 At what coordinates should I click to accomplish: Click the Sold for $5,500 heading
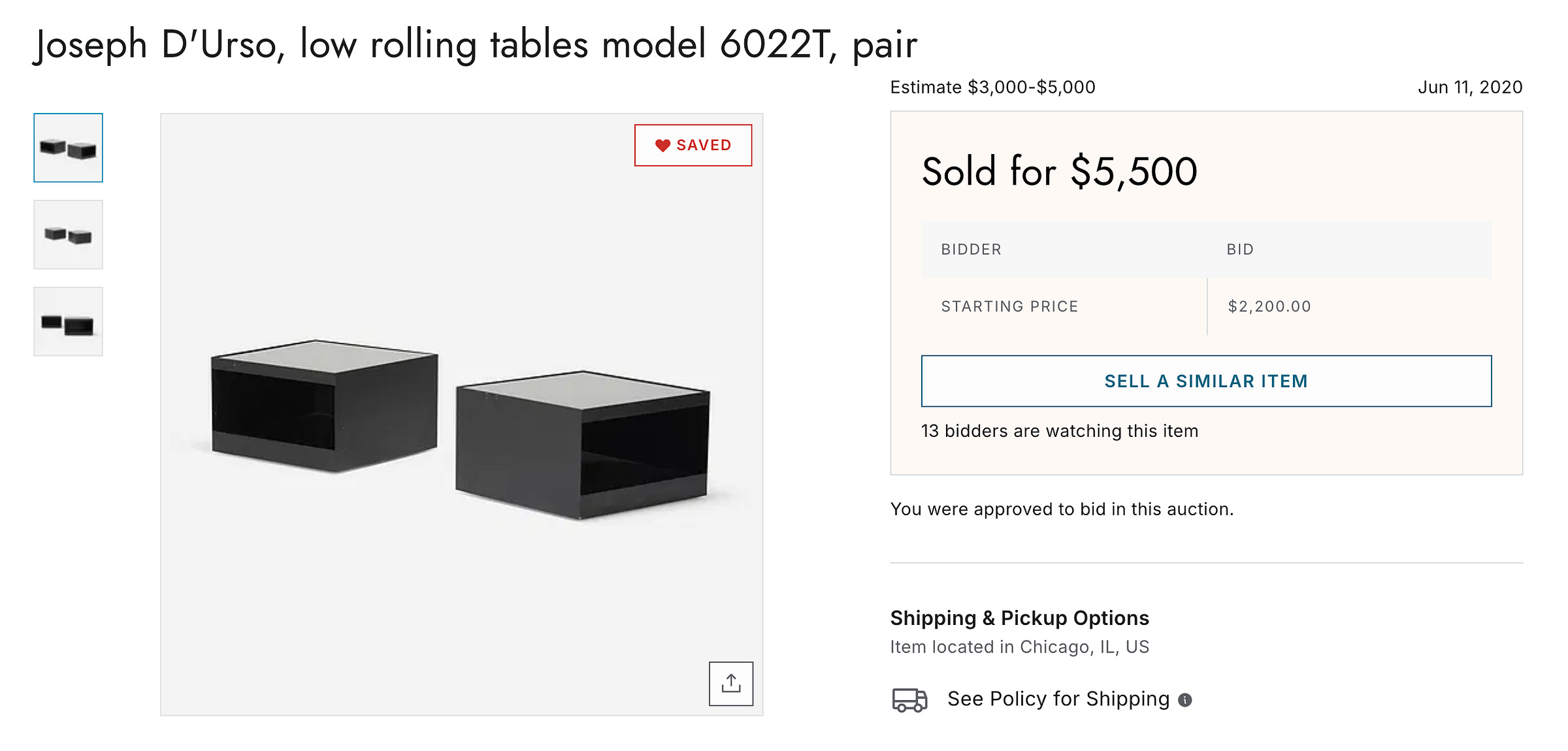(x=1059, y=172)
